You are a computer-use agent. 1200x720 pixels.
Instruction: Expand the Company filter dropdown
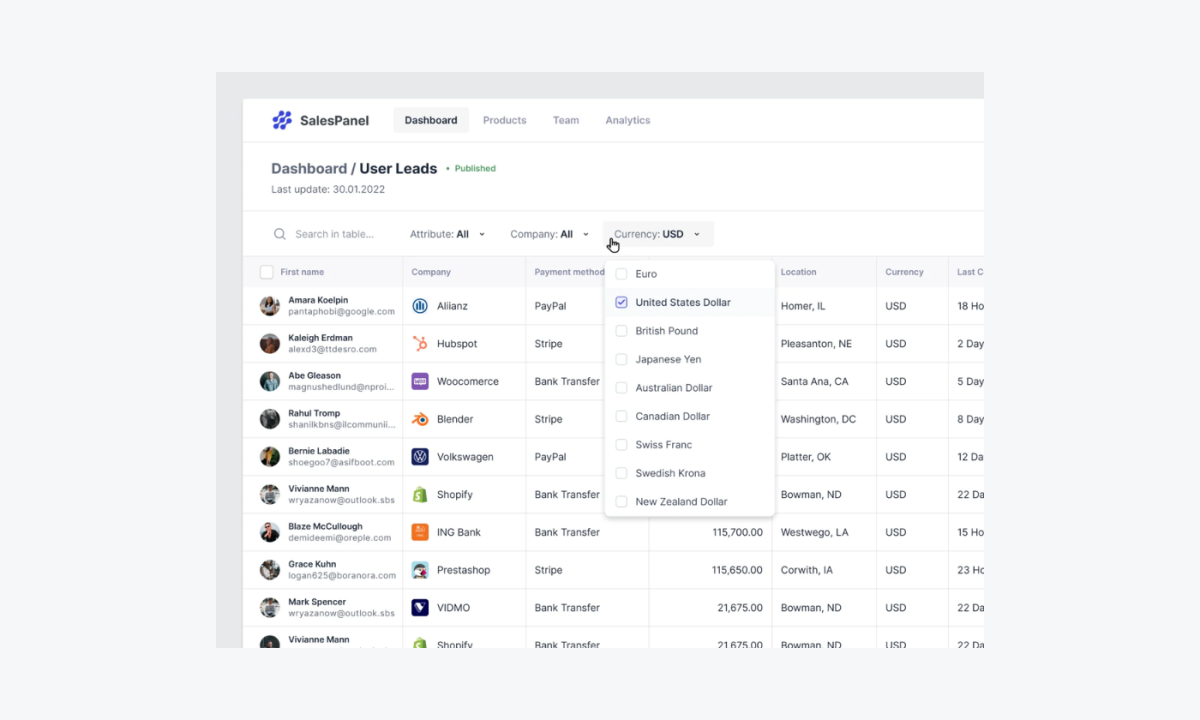pyautogui.click(x=549, y=233)
